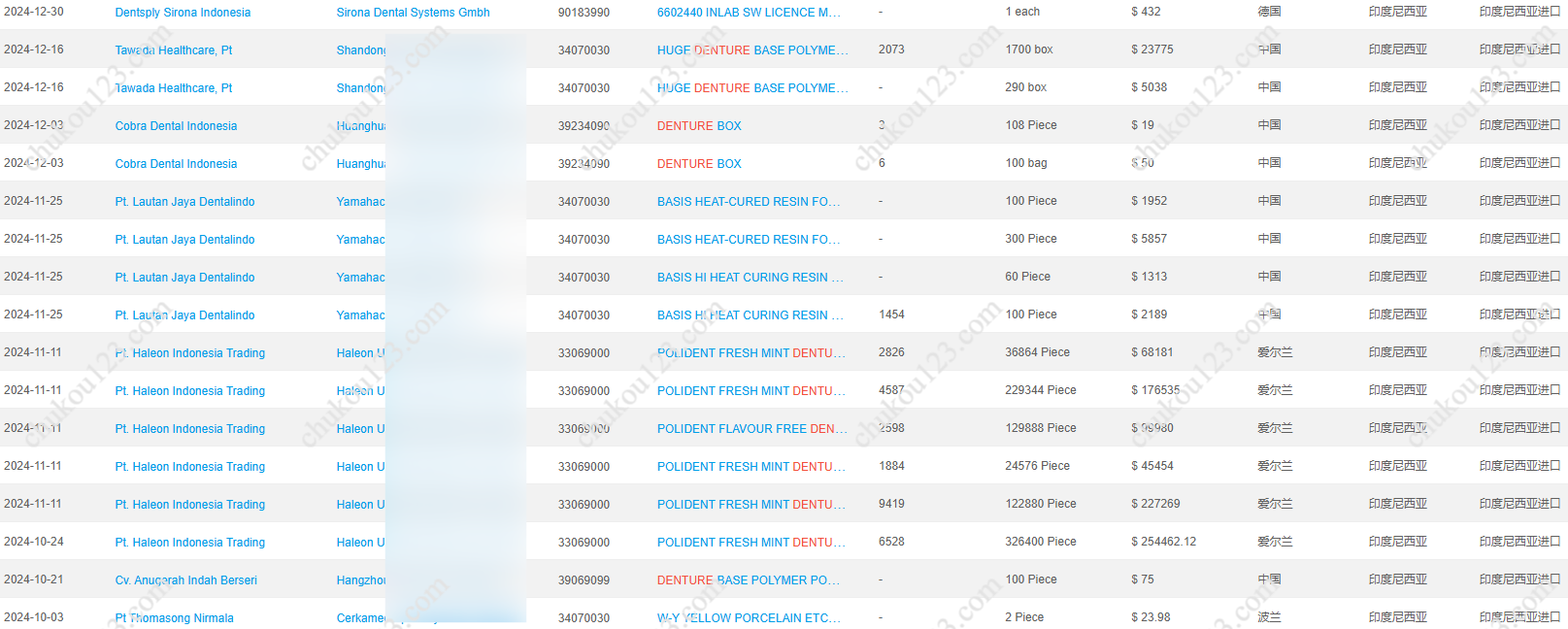Open Tawada Healthcare in the 290 box row
This screenshot has width=1568, height=629.
[174, 88]
